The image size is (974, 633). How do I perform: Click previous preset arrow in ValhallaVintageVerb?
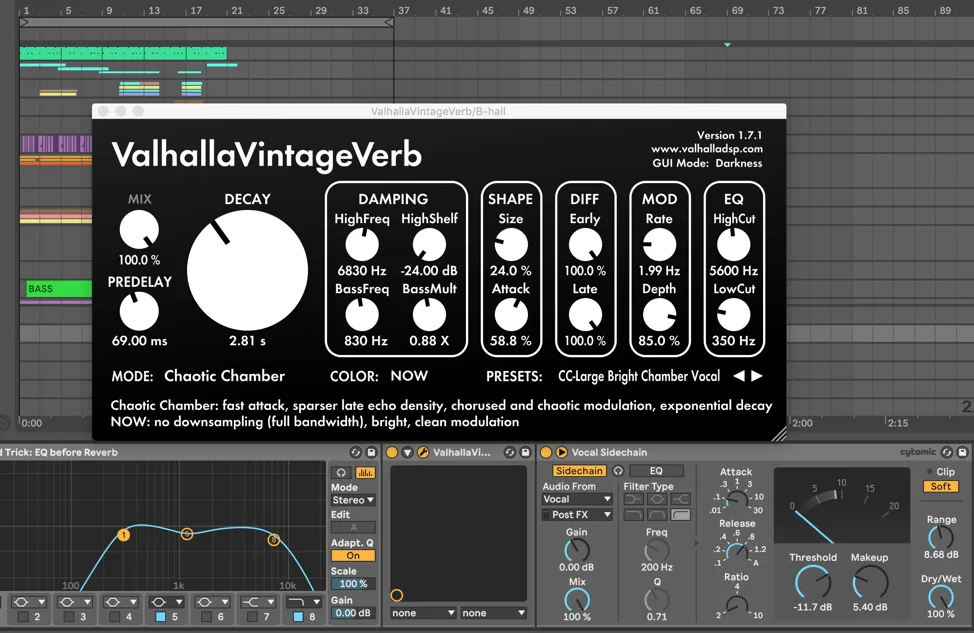pyautogui.click(x=739, y=376)
